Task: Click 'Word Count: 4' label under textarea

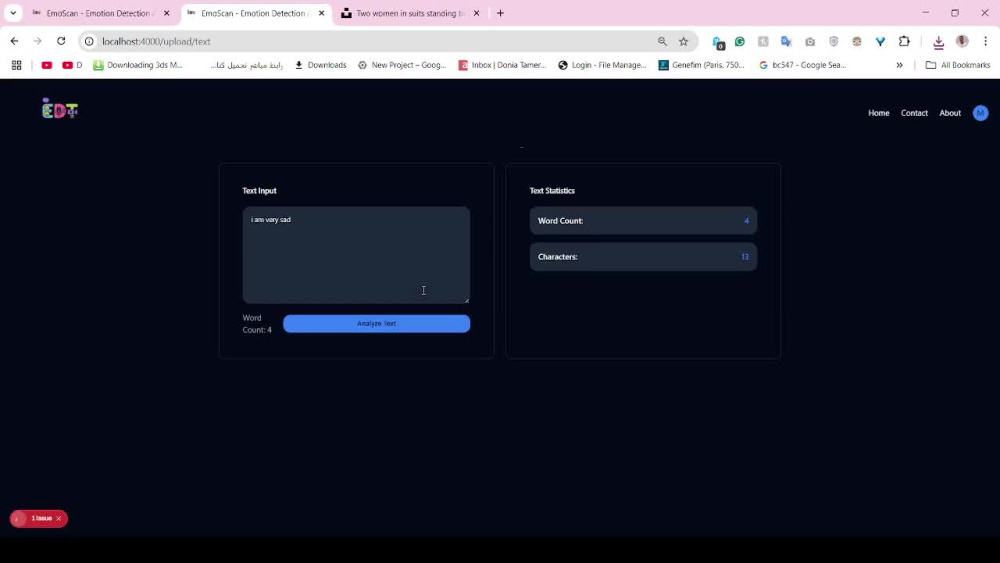Action: [257, 323]
